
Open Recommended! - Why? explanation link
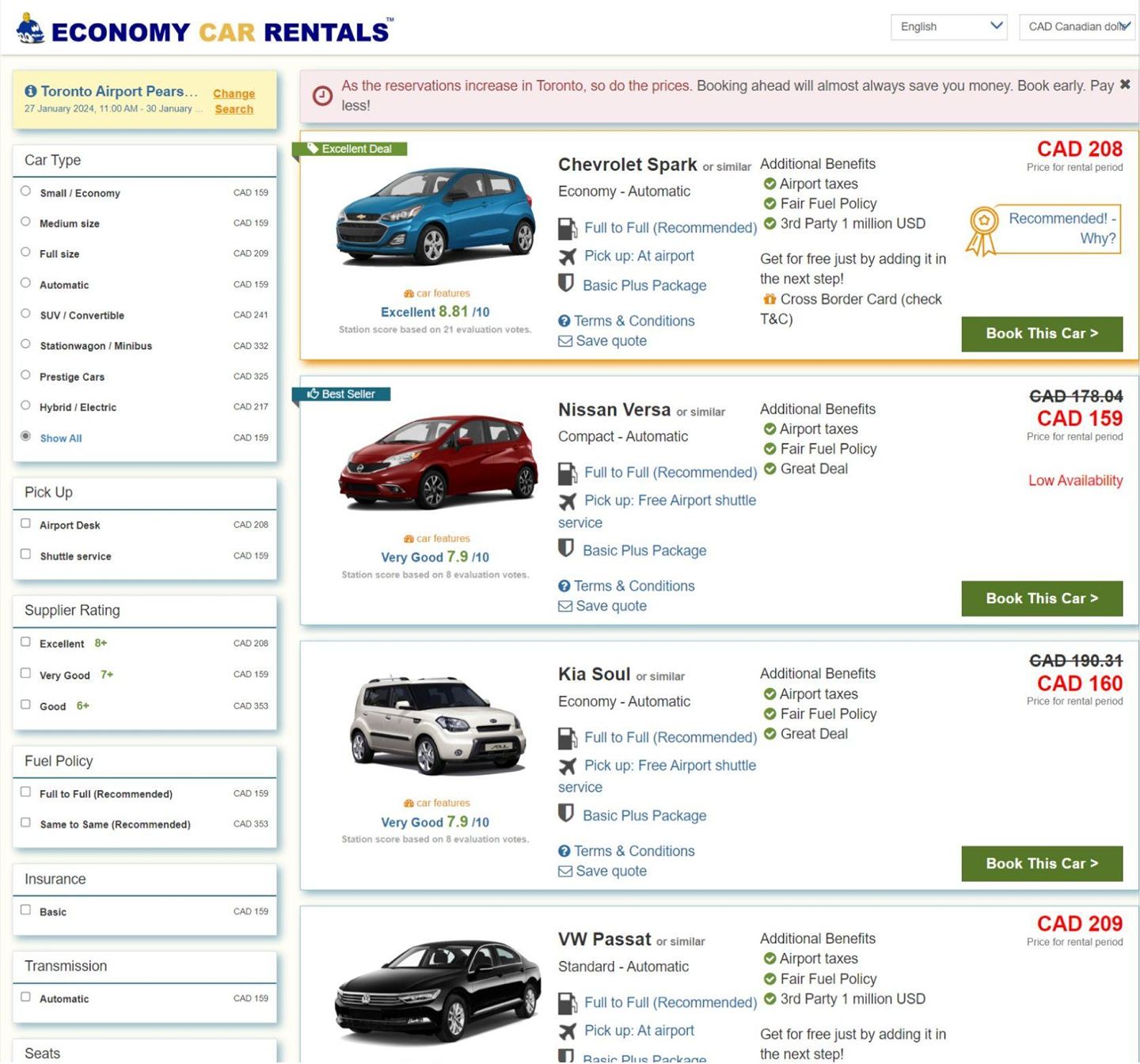[x=1062, y=229]
